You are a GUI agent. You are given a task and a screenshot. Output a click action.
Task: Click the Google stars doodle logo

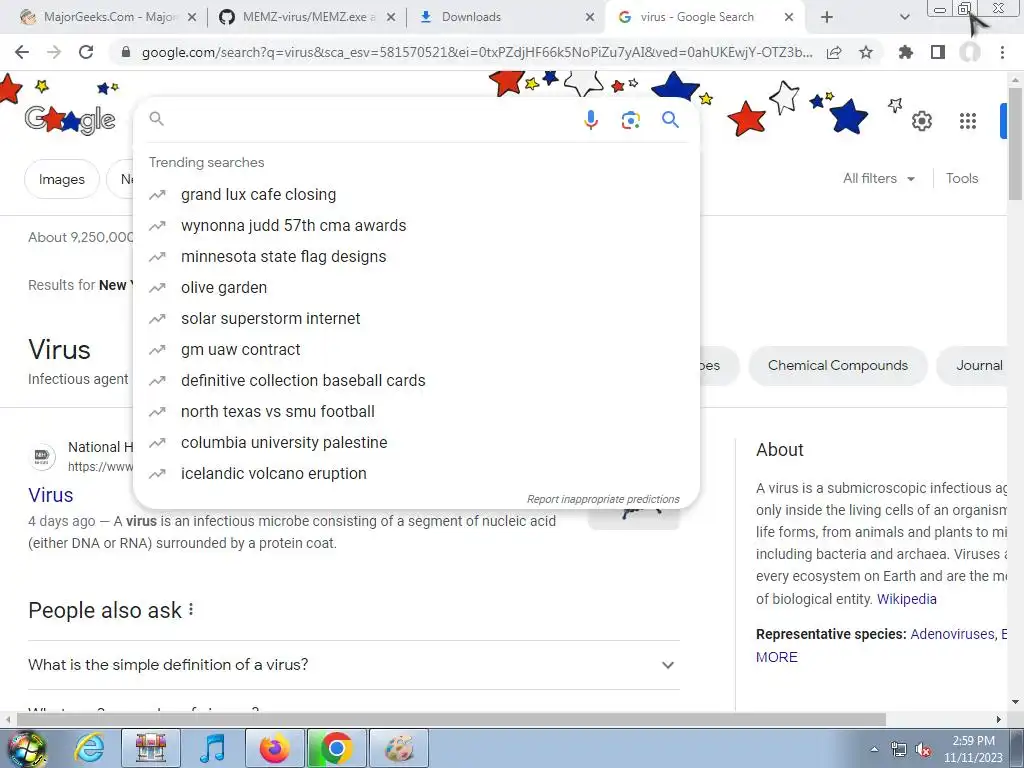coord(70,120)
